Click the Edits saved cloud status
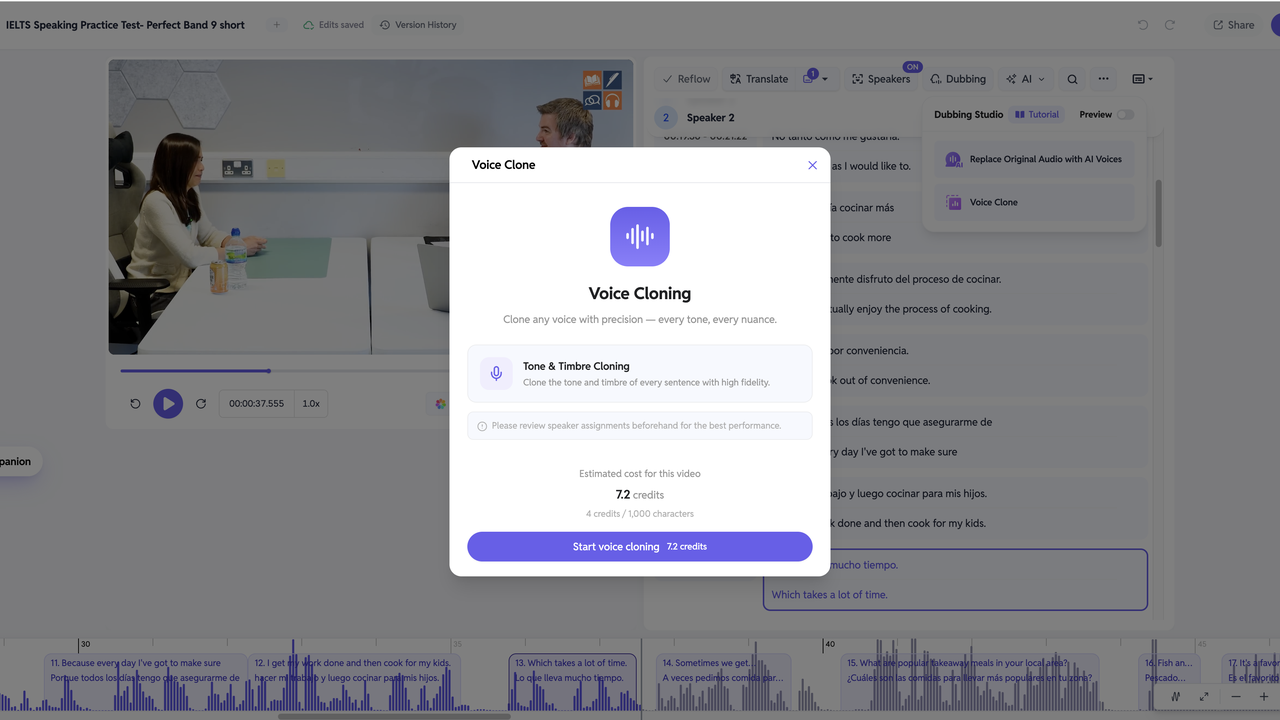The height and width of the screenshot is (720, 1280). click(x=333, y=25)
